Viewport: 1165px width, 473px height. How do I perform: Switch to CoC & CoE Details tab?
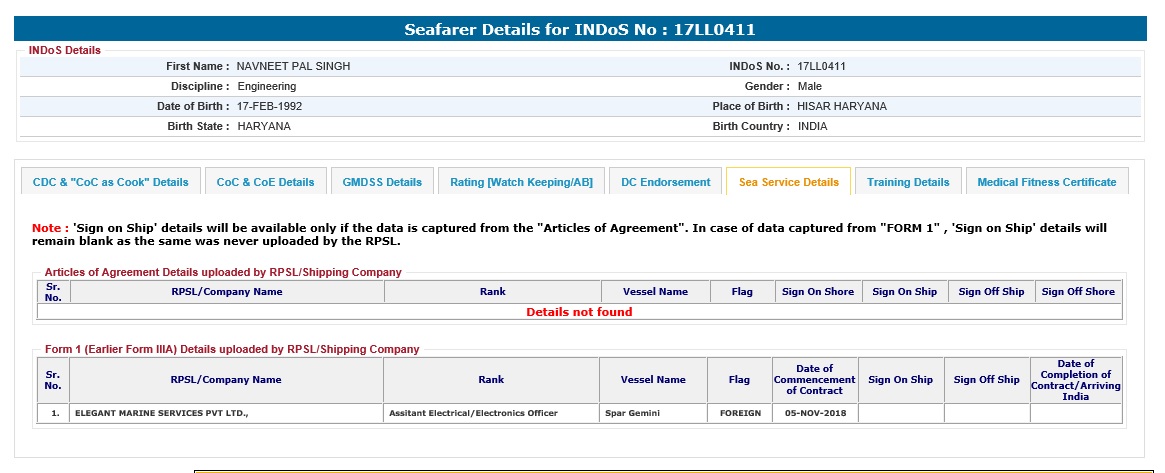click(265, 182)
